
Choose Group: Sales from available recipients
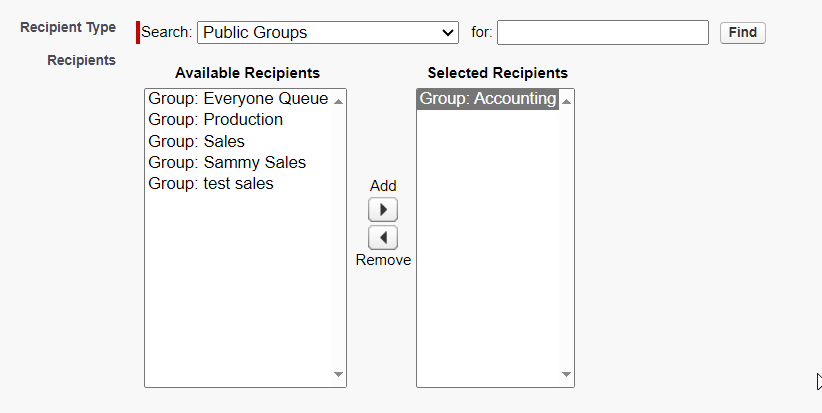pyautogui.click(x=238, y=141)
